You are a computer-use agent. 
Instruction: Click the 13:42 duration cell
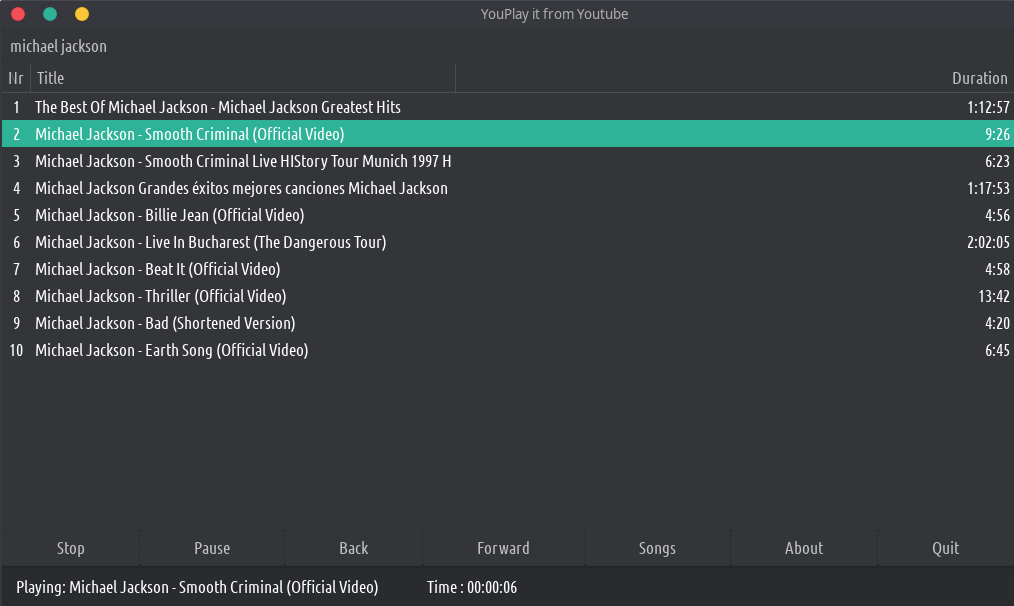pyautogui.click(x=994, y=296)
